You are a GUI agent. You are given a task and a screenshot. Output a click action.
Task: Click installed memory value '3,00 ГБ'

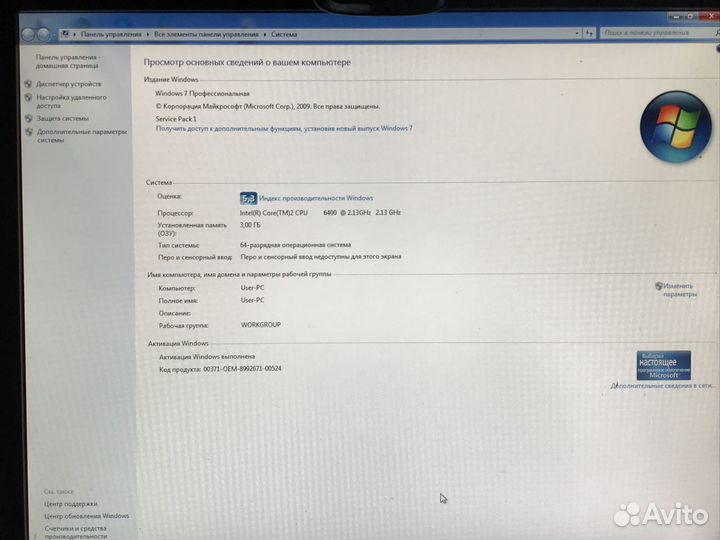coord(250,225)
